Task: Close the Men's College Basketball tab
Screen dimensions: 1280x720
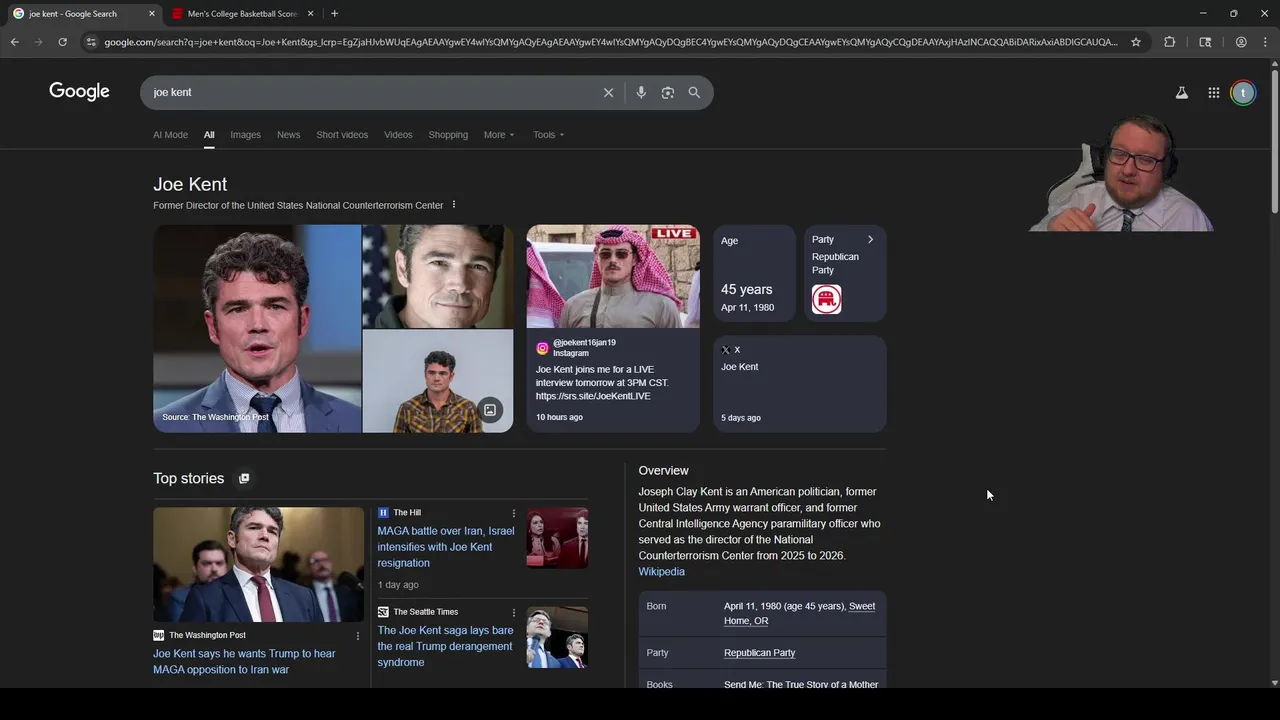Action: 311,13
